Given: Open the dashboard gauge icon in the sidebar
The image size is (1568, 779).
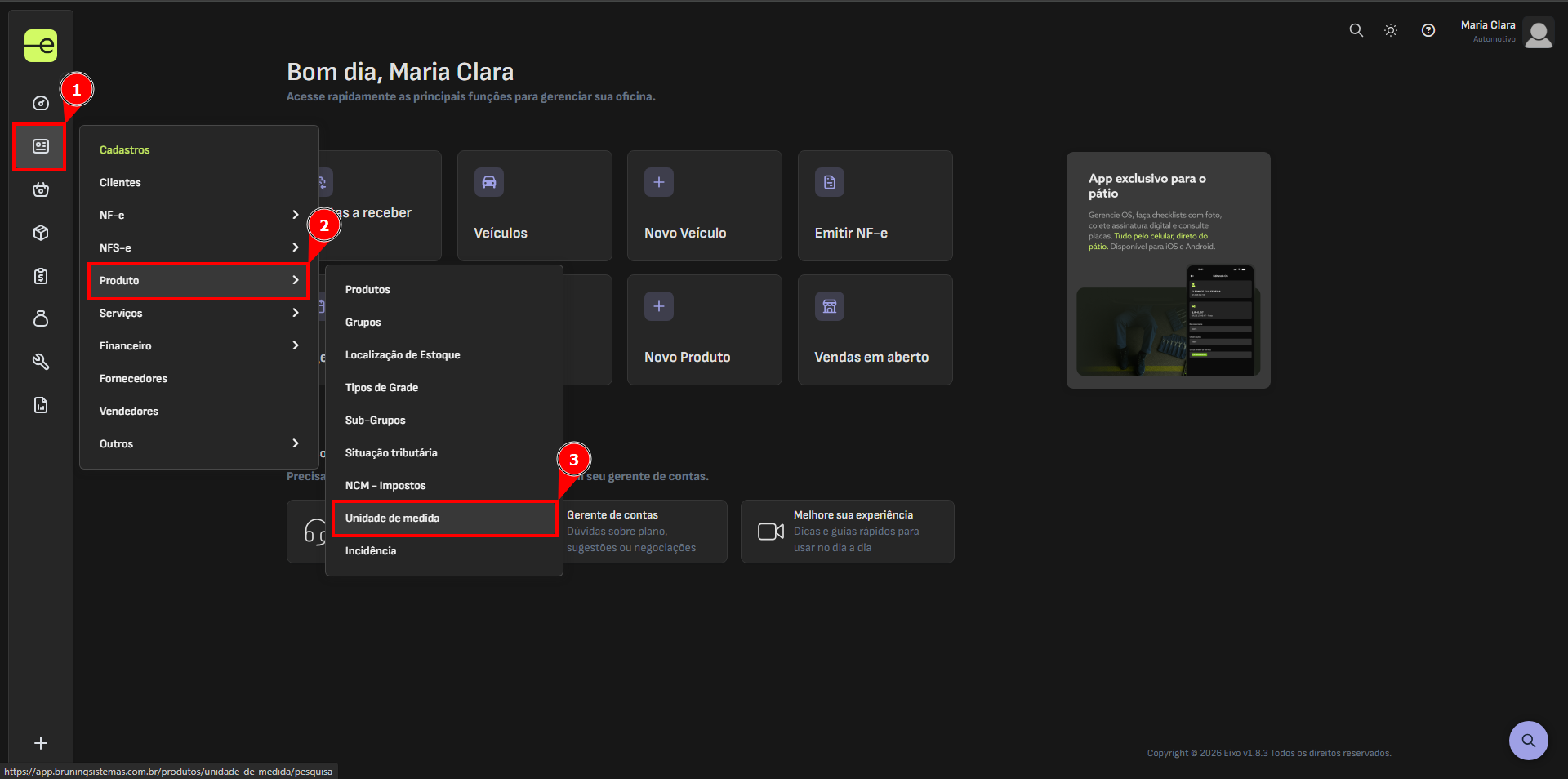Looking at the screenshot, I should (x=41, y=104).
